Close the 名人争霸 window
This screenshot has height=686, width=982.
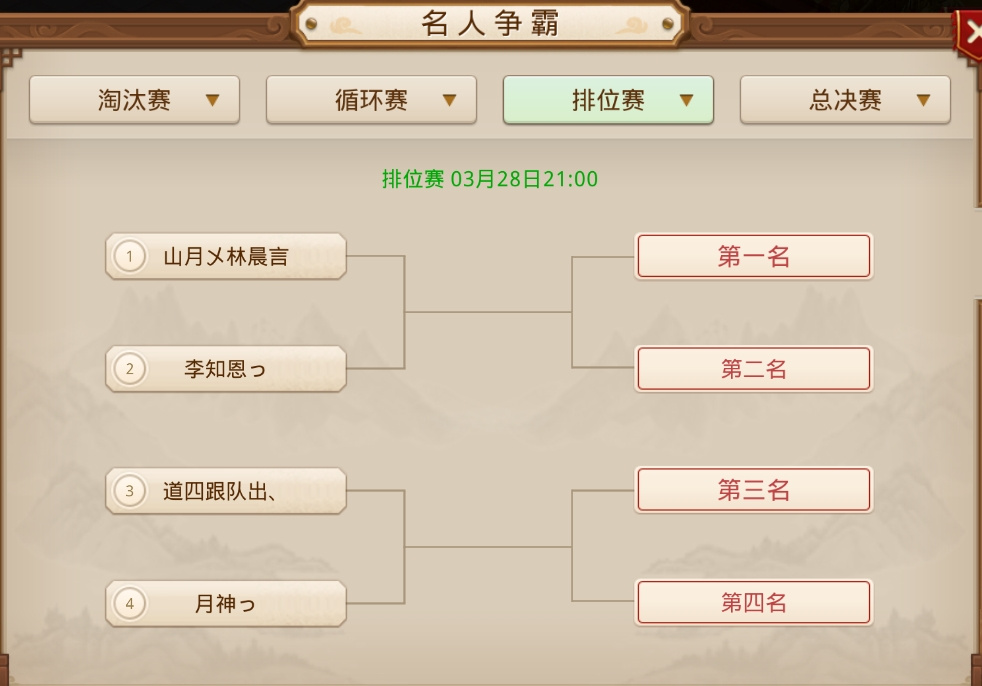click(x=969, y=31)
